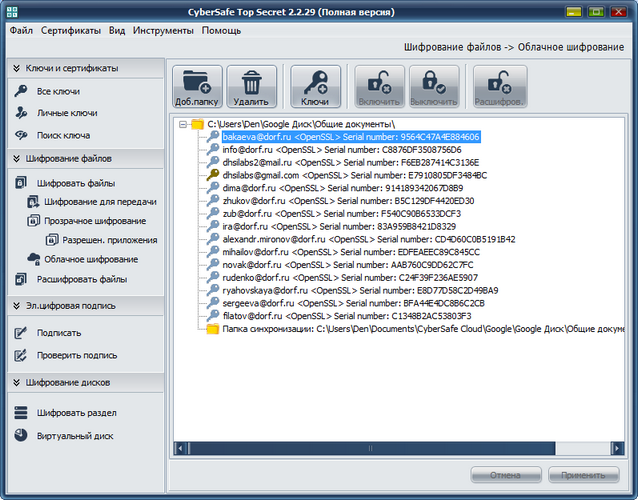Collapse the Эл.цифровая подпись section
Screen dimensions: 638x500
pos(17,306)
